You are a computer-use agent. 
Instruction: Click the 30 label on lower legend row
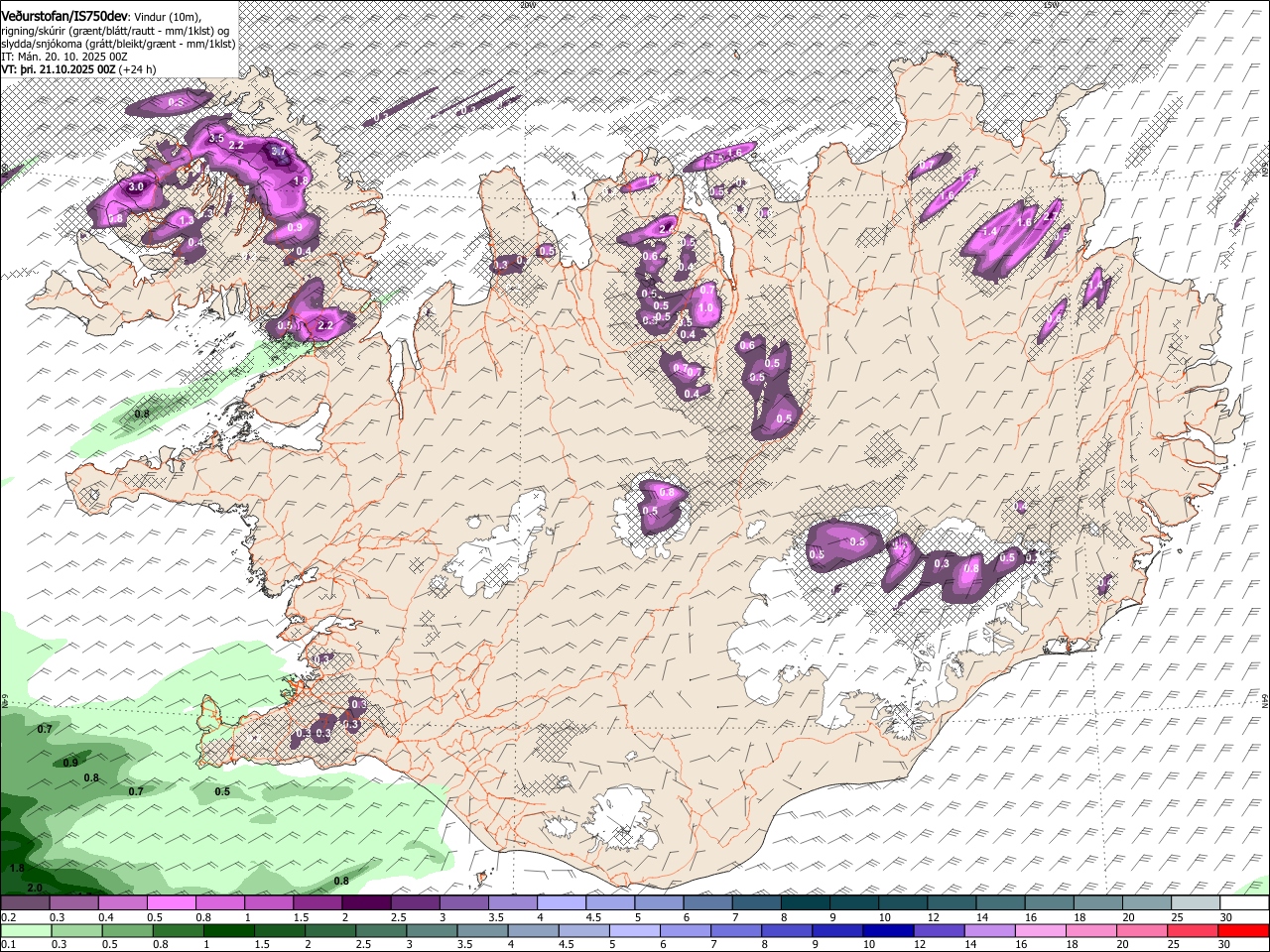pyautogui.click(x=1224, y=944)
